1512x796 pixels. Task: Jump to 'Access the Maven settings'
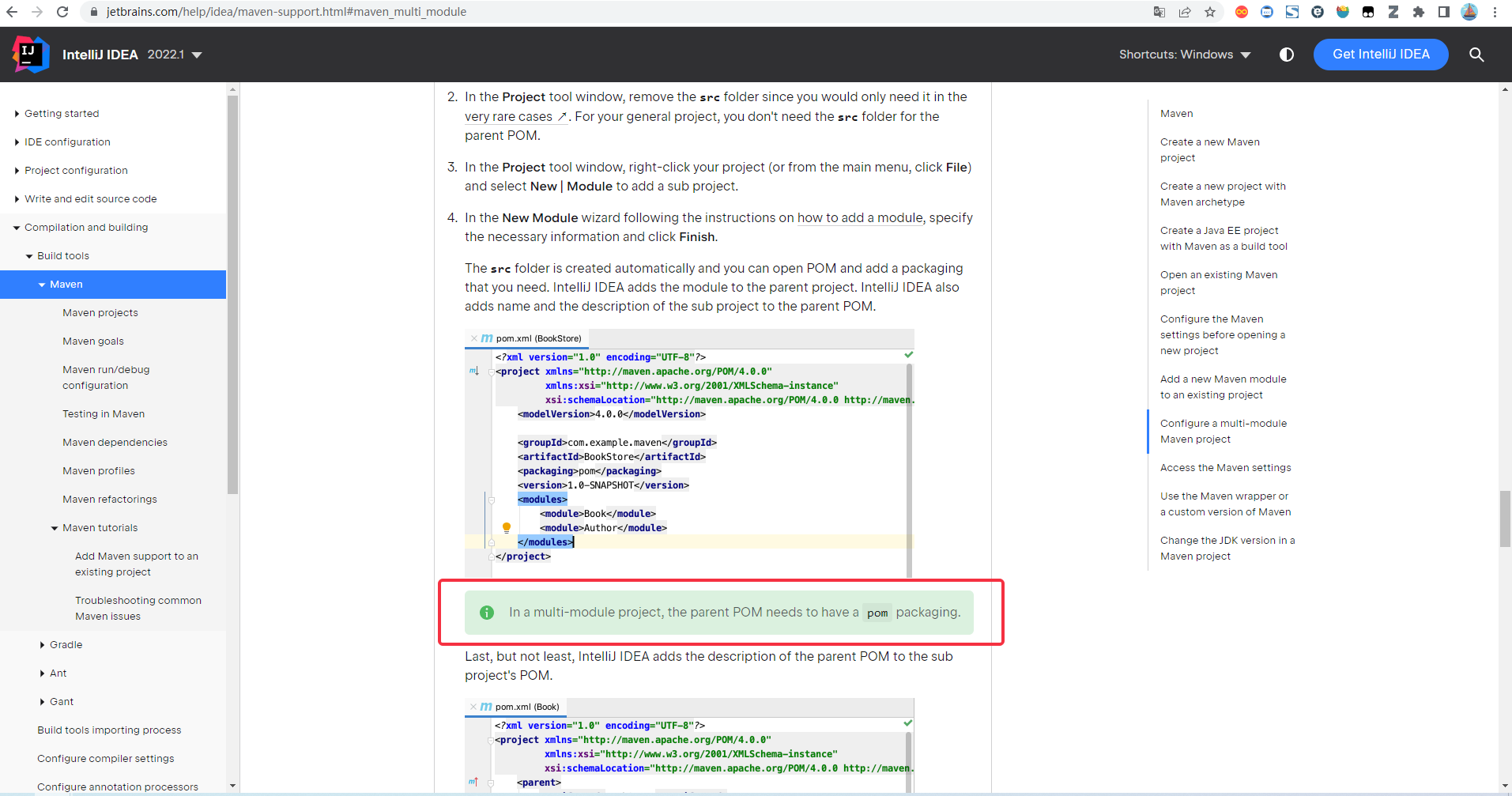[1226, 468]
